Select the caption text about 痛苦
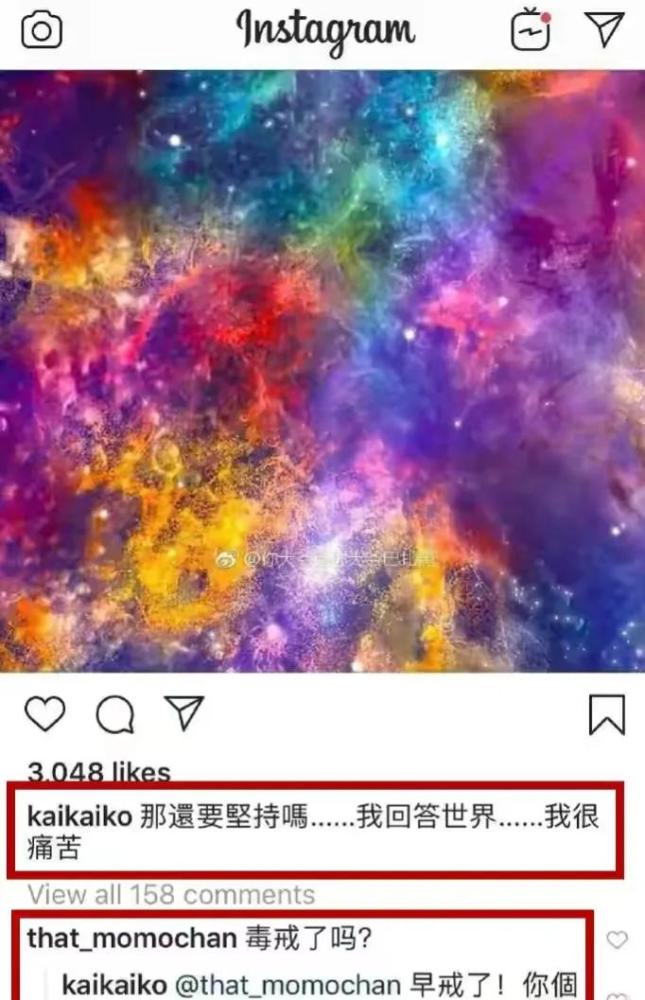The image size is (645, 1000). [313, 832]
